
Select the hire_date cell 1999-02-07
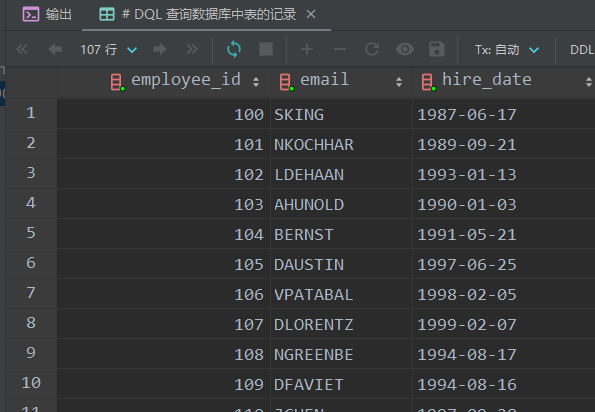(504, 324)
